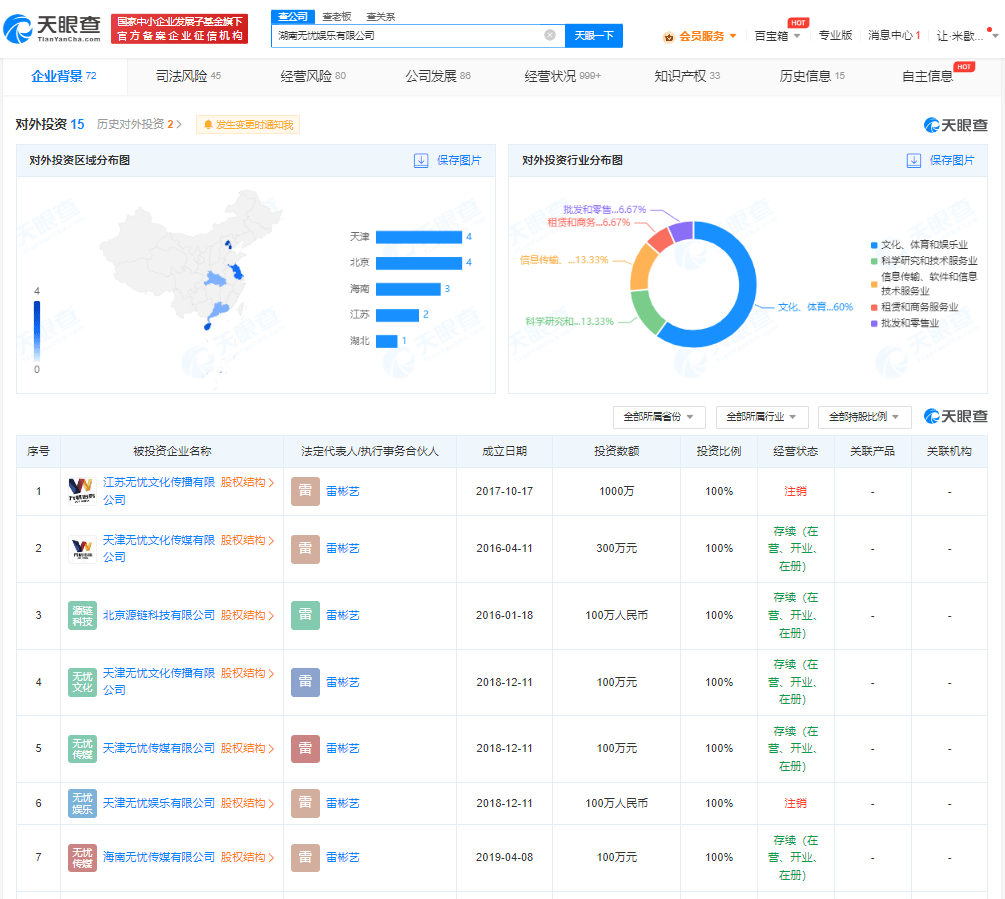Click the 北京源链科技 company logo icon

(82, 615)
